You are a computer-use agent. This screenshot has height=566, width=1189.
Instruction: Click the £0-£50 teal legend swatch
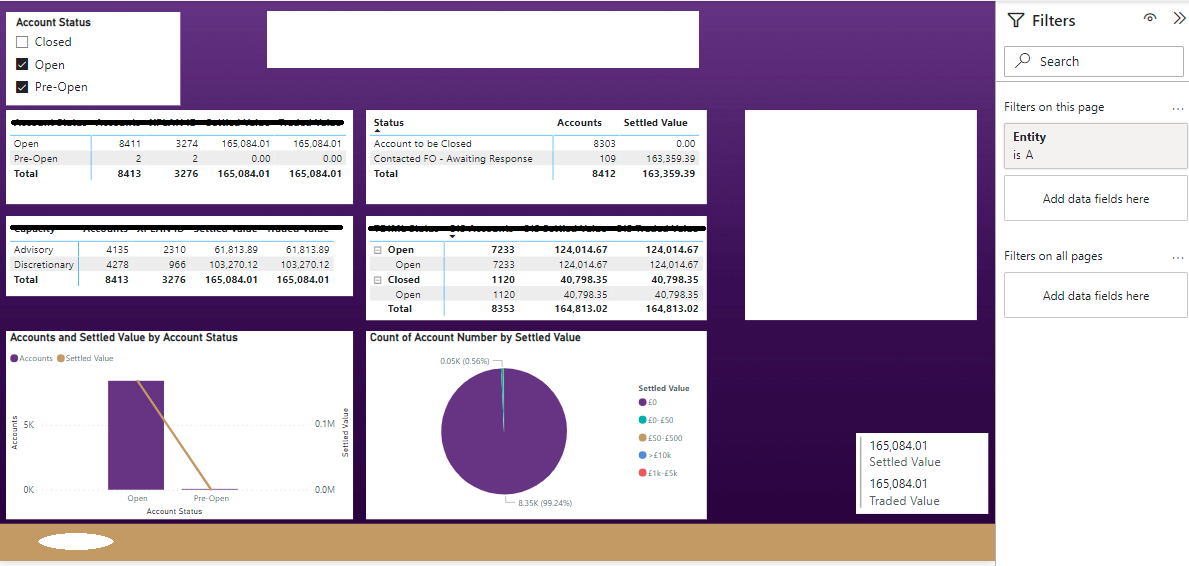click(642, 420)
